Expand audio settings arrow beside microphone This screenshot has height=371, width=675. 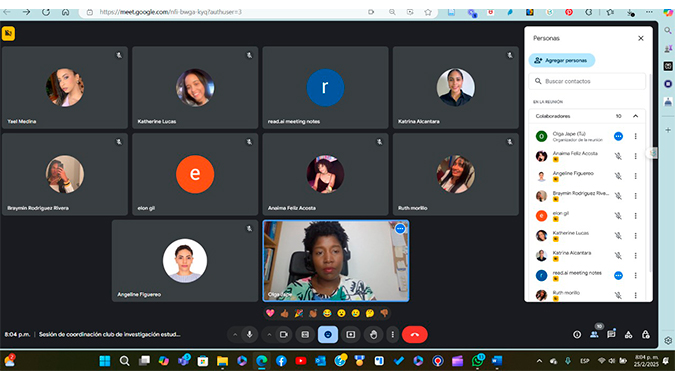coord(235,334)
